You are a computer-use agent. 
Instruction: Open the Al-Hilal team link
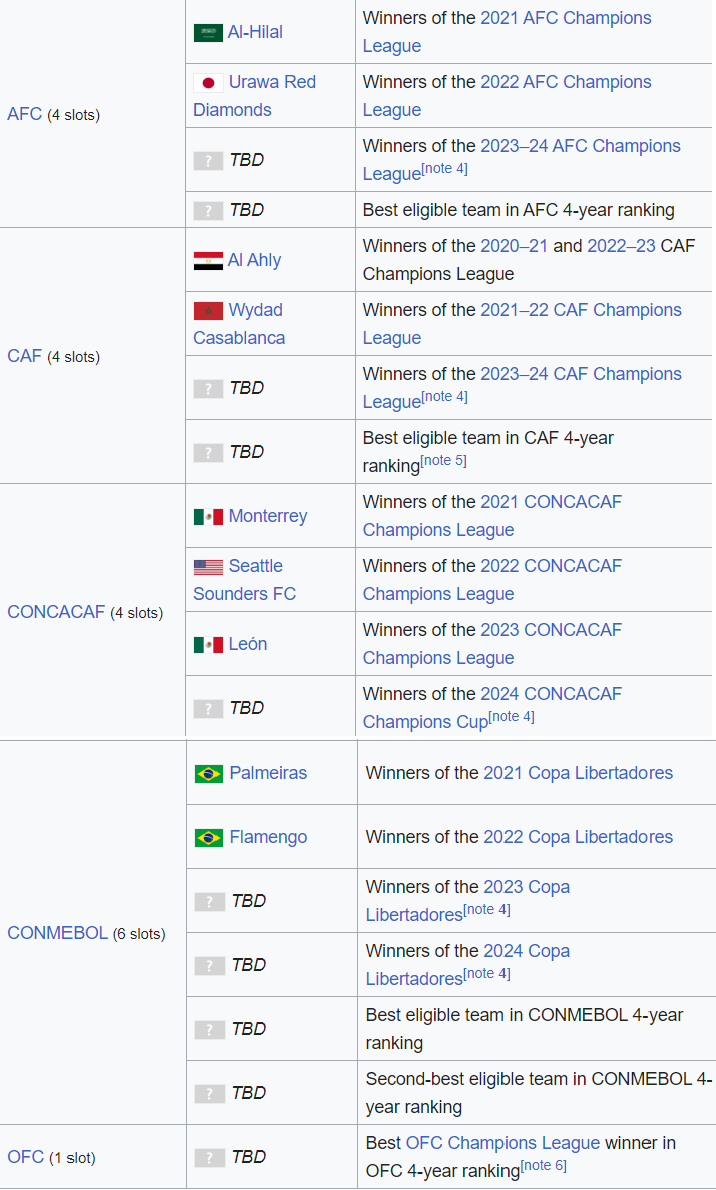point(255,32)
